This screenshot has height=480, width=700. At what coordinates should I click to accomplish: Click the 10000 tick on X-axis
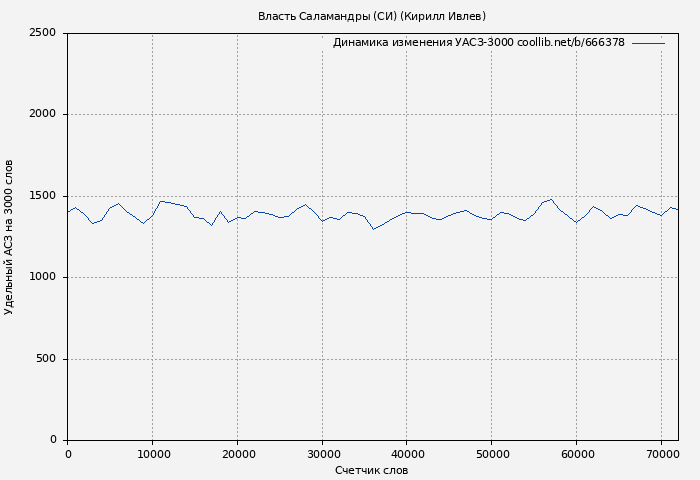[x=152, y=454]
